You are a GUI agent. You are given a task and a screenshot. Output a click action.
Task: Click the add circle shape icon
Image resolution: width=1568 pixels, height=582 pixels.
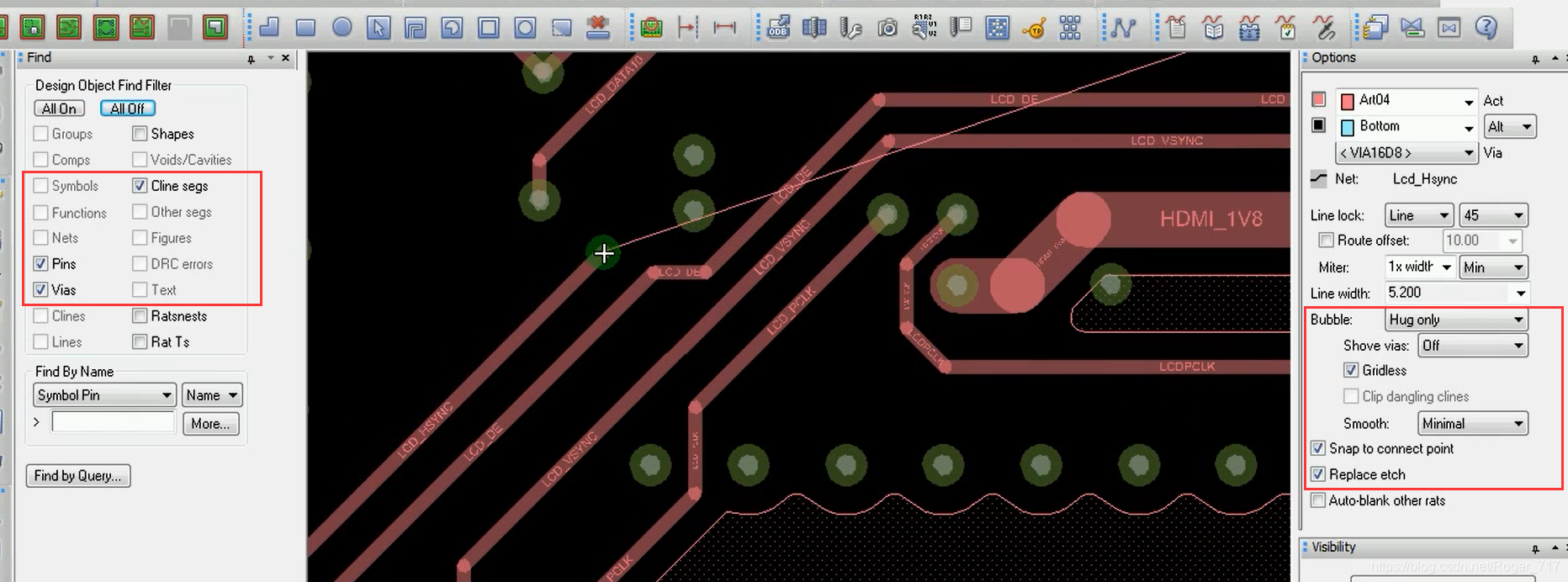tap(342, 28)
